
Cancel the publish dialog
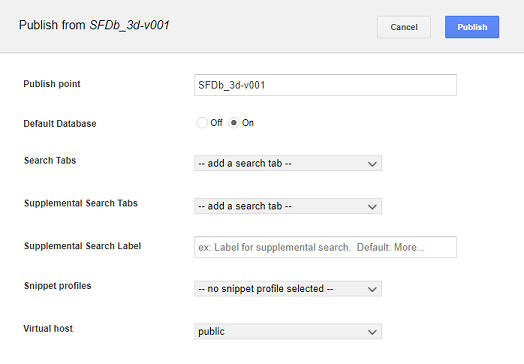coord(404,27)
